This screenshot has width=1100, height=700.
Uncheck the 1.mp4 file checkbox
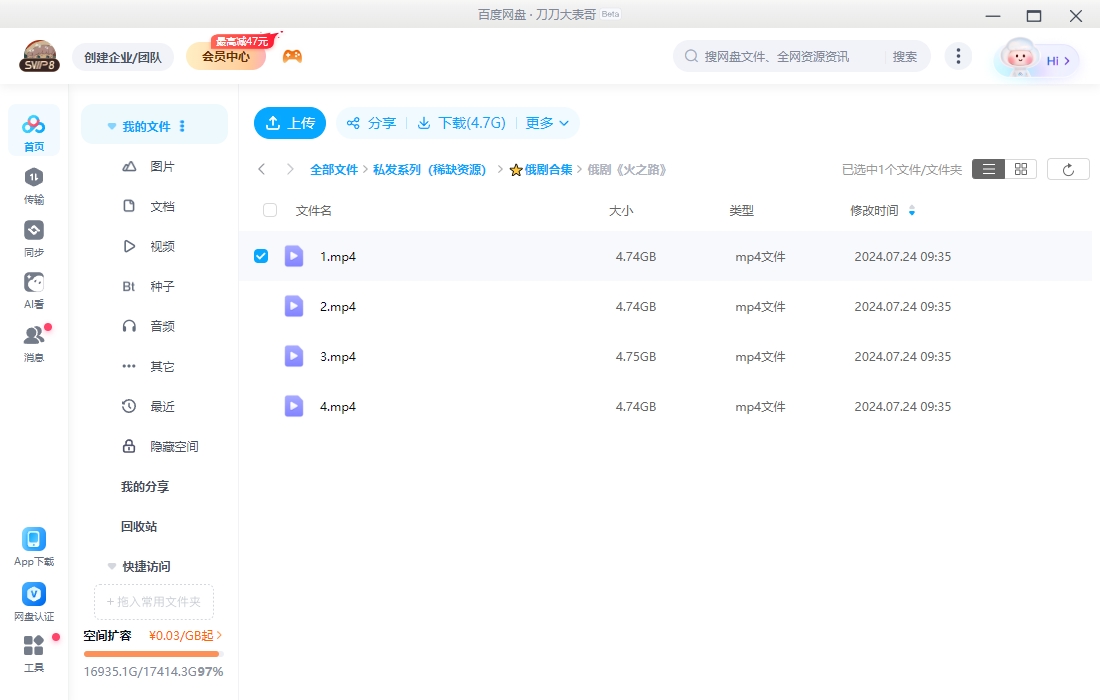(261, 256)
